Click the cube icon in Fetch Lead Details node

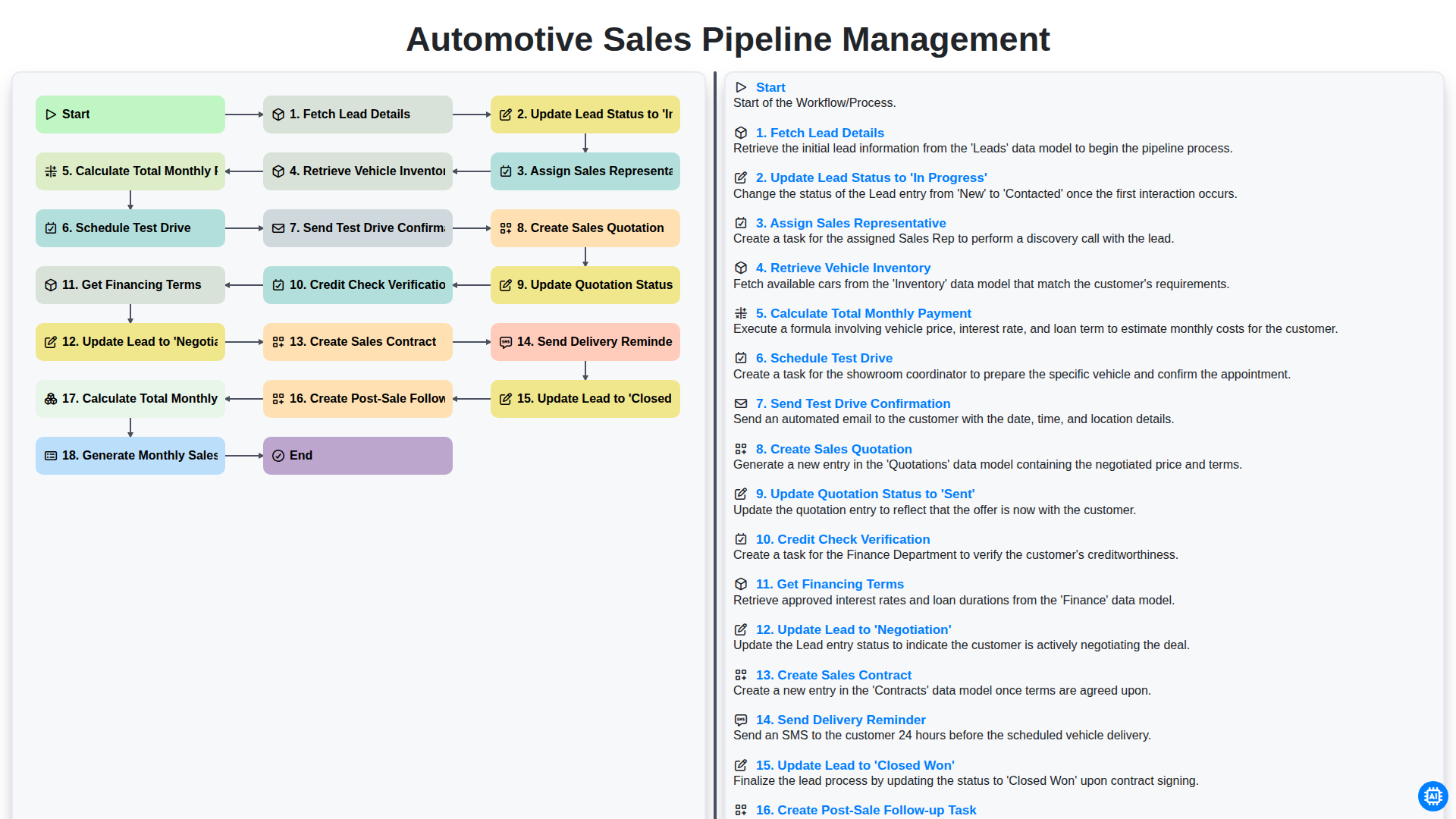click(278, 115)
